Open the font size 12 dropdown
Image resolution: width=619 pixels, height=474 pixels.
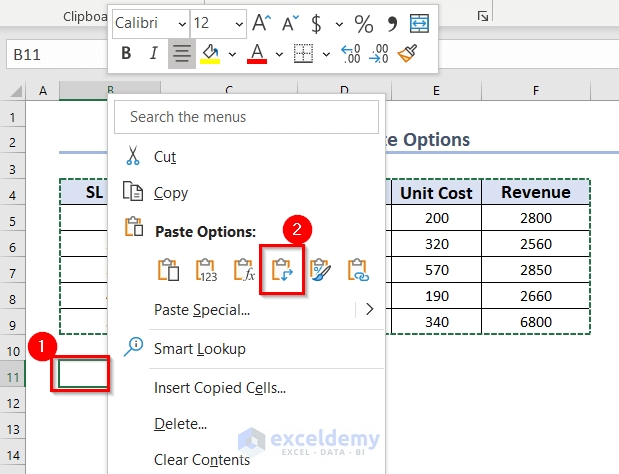239,24
